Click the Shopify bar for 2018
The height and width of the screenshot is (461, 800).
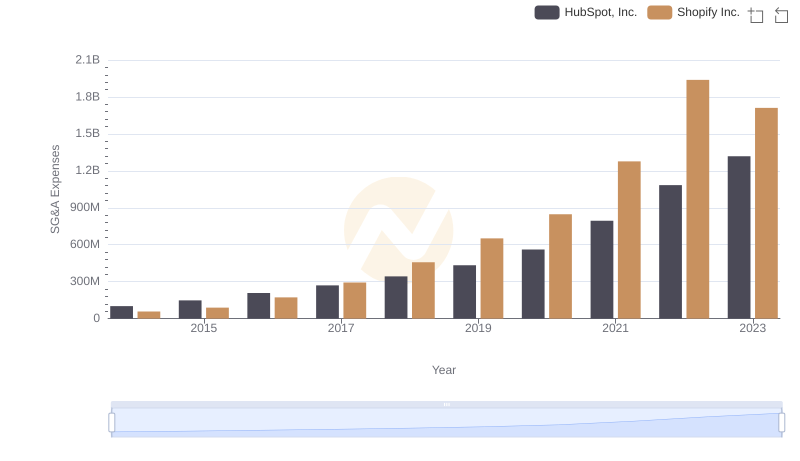423,290
